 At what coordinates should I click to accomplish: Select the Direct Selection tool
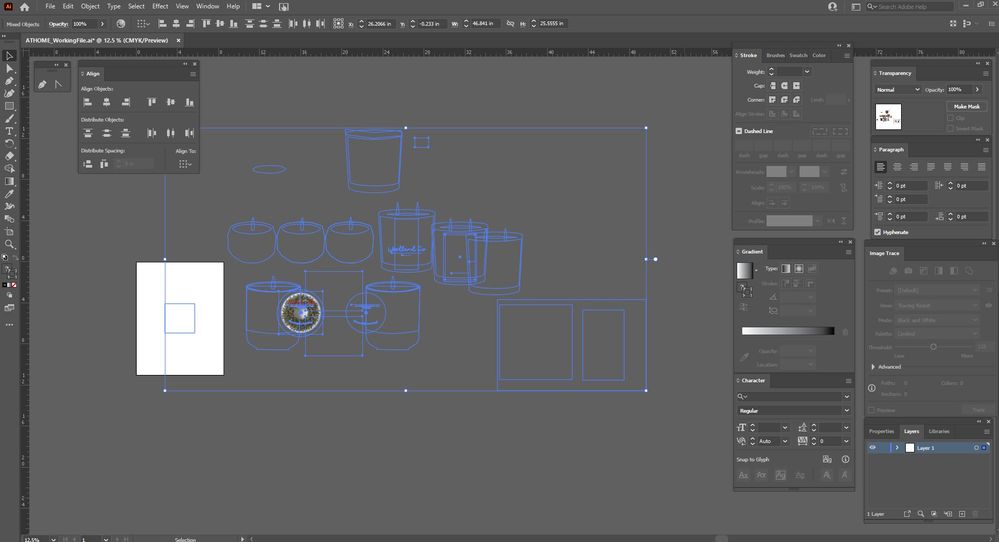tap(10, 68)
